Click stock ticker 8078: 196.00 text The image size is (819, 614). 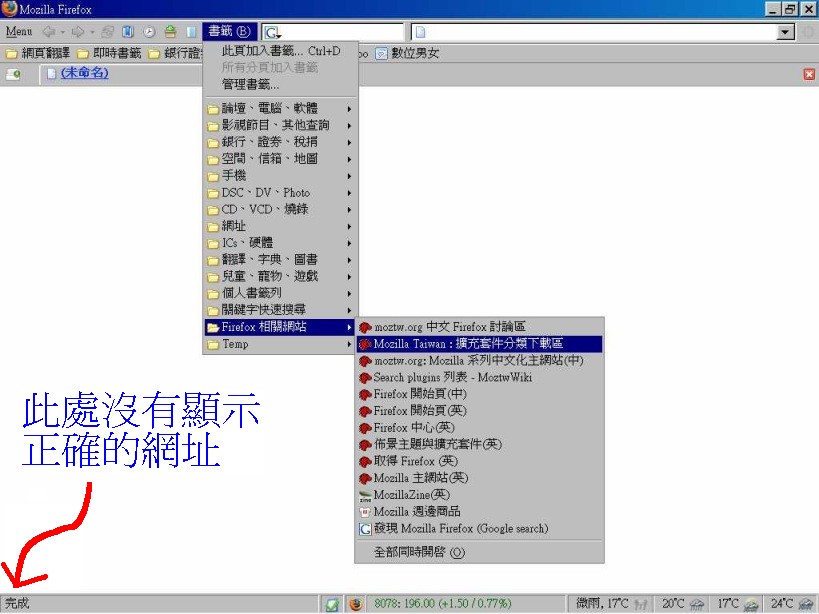click(x=442, y=604)
